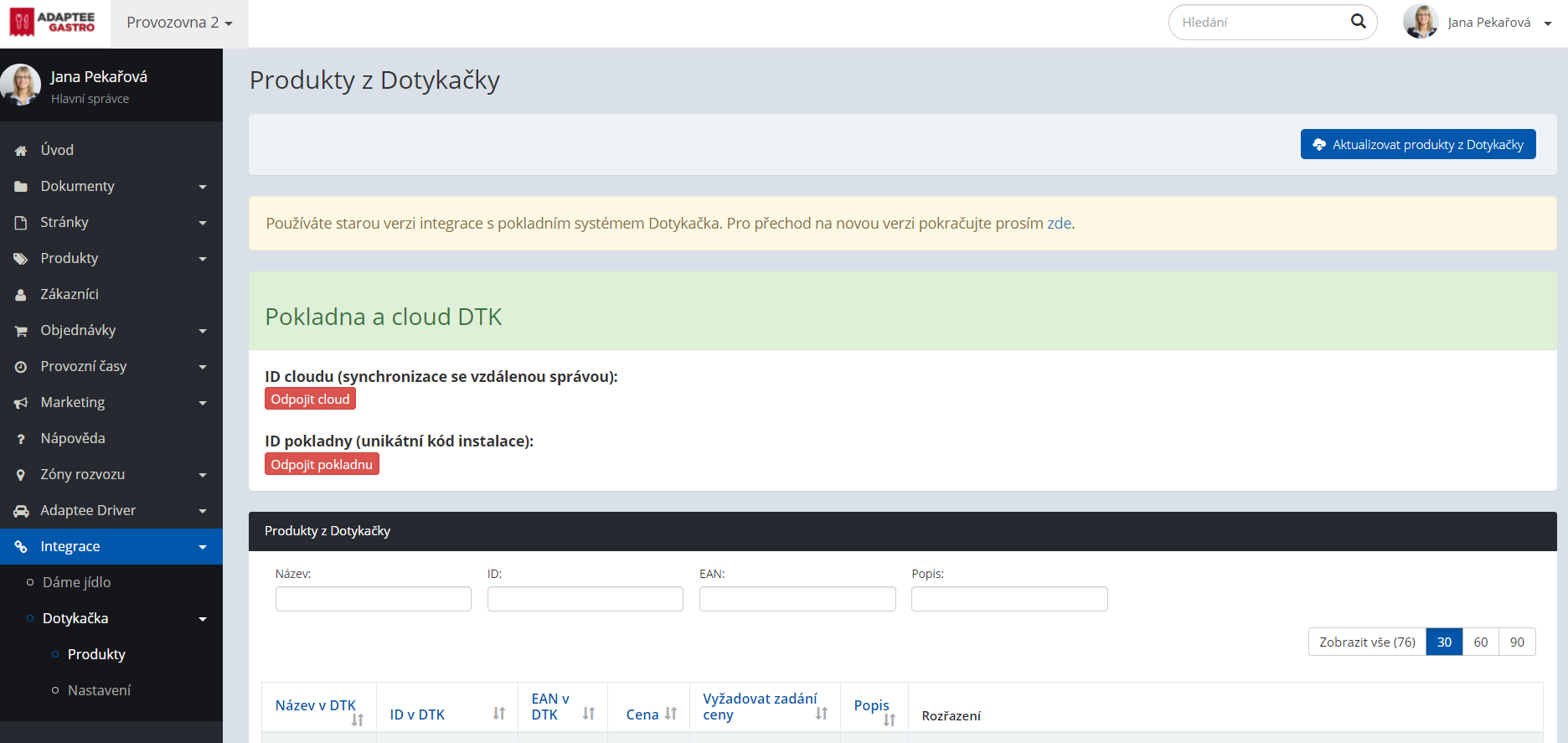
Task: Click the folder icon beside Dokumenty
Action: pyautogui.click(x=21, y=187)
